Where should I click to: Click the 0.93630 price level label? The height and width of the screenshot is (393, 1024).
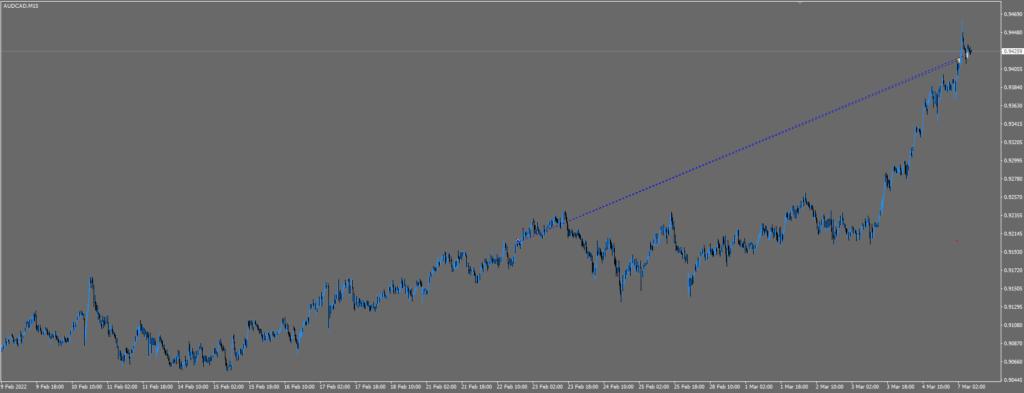1014,105
